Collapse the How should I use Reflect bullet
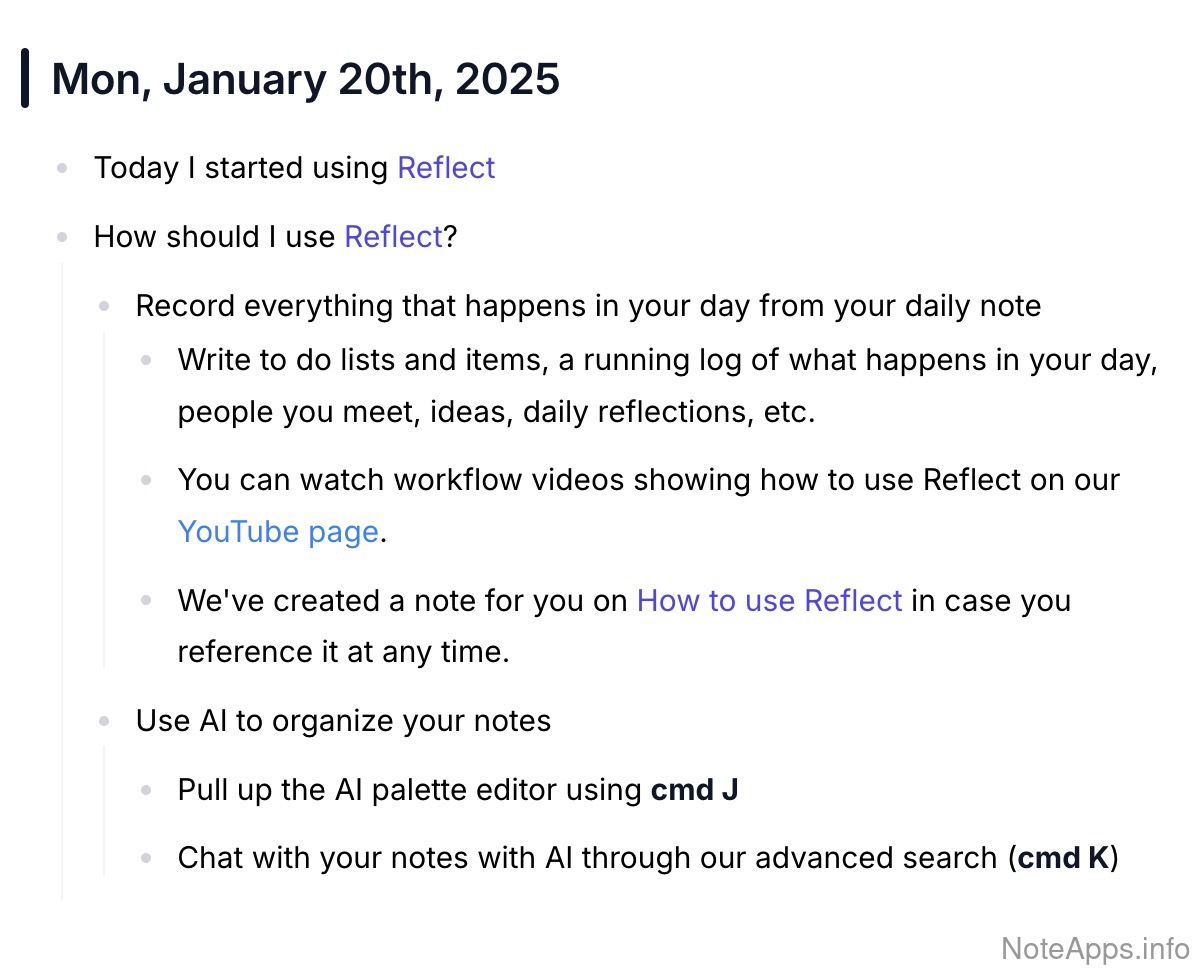 (63, 238)
